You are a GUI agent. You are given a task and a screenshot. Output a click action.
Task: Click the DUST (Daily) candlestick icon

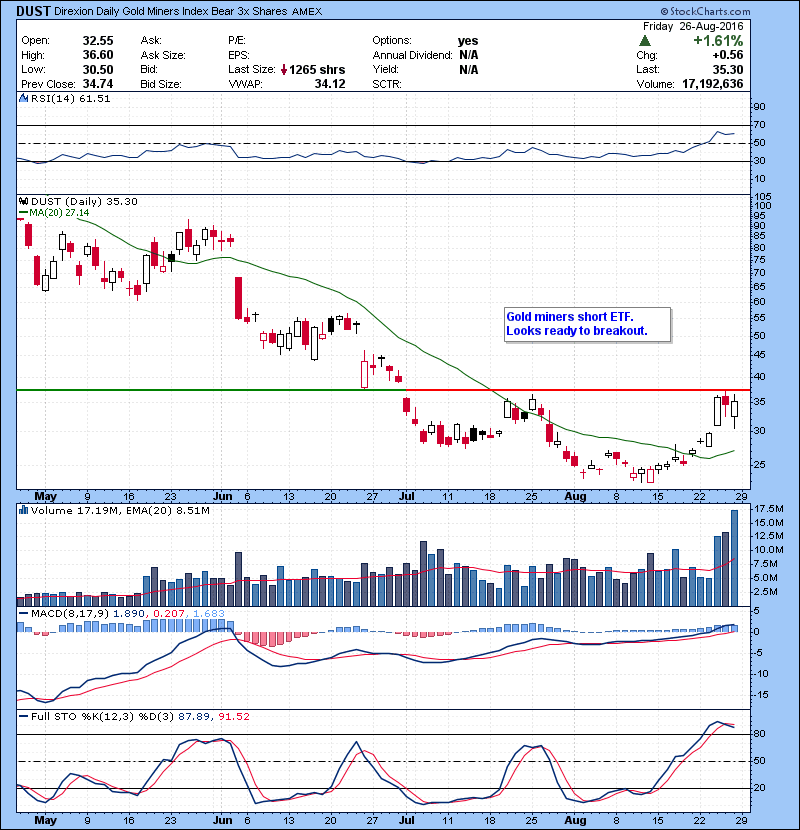[x=23, y=201]
